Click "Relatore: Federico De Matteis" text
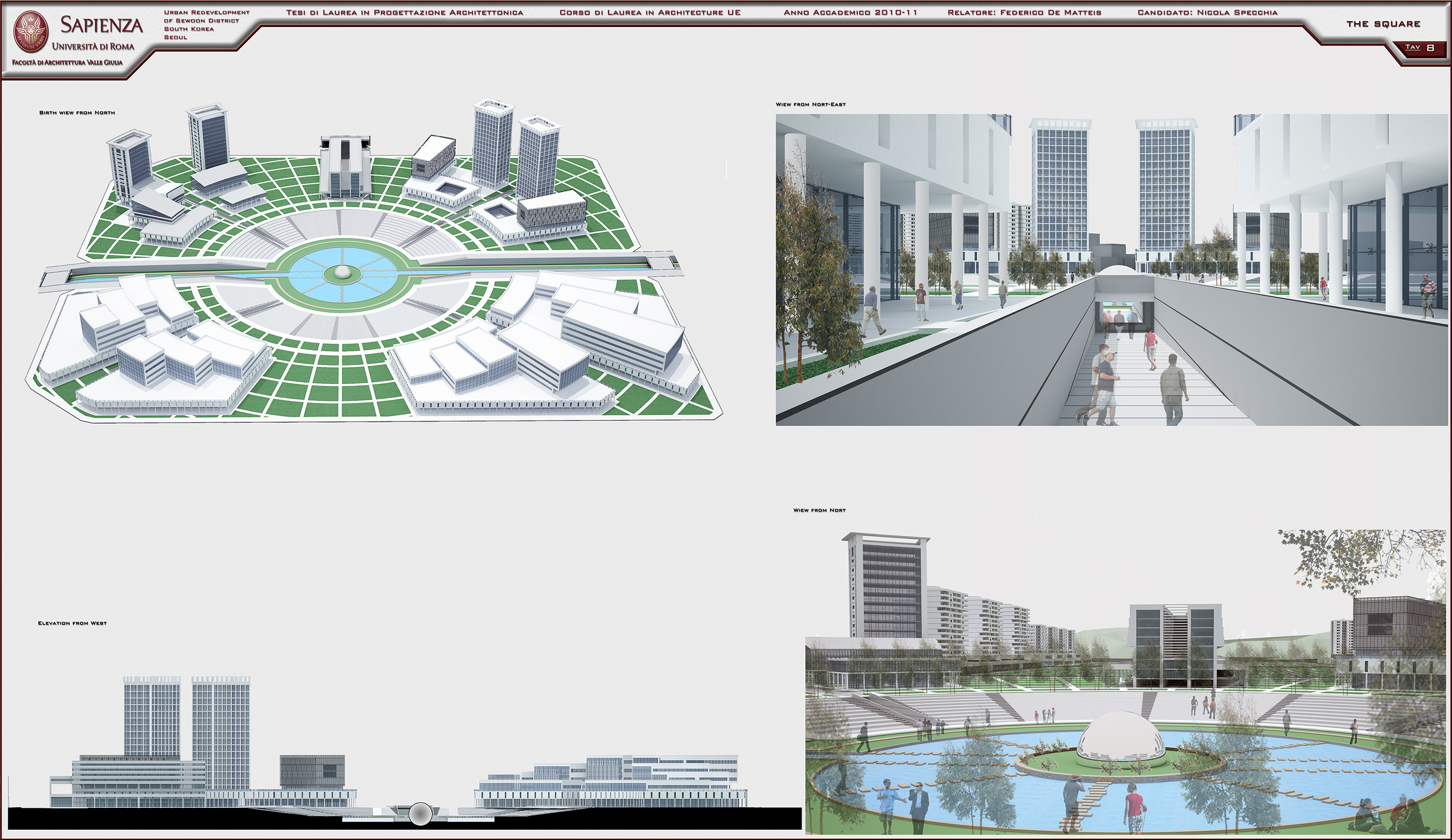Viewport: 1452px width, 840px height. 1025,12
